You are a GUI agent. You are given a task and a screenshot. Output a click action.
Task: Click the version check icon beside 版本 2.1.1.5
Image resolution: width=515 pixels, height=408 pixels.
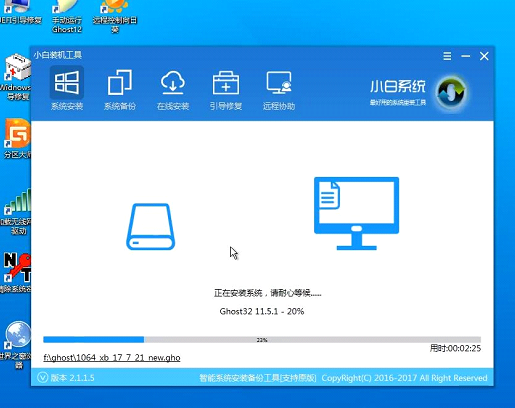pos(42,378)
